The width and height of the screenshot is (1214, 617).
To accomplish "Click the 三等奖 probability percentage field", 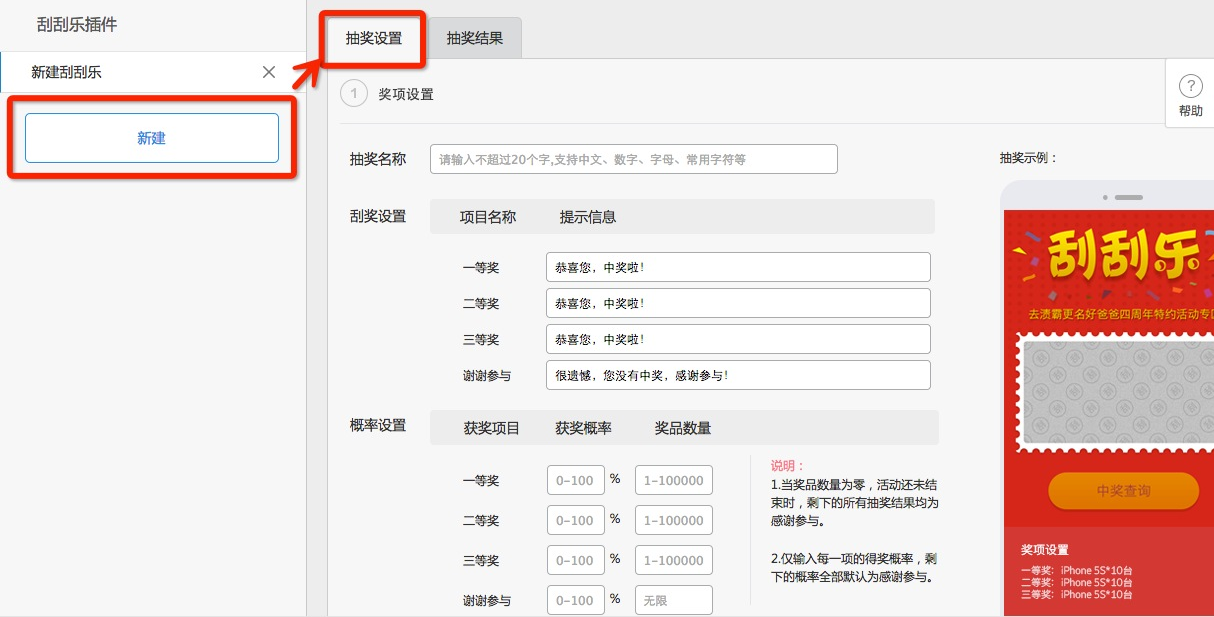I will (x=576, y=560).
